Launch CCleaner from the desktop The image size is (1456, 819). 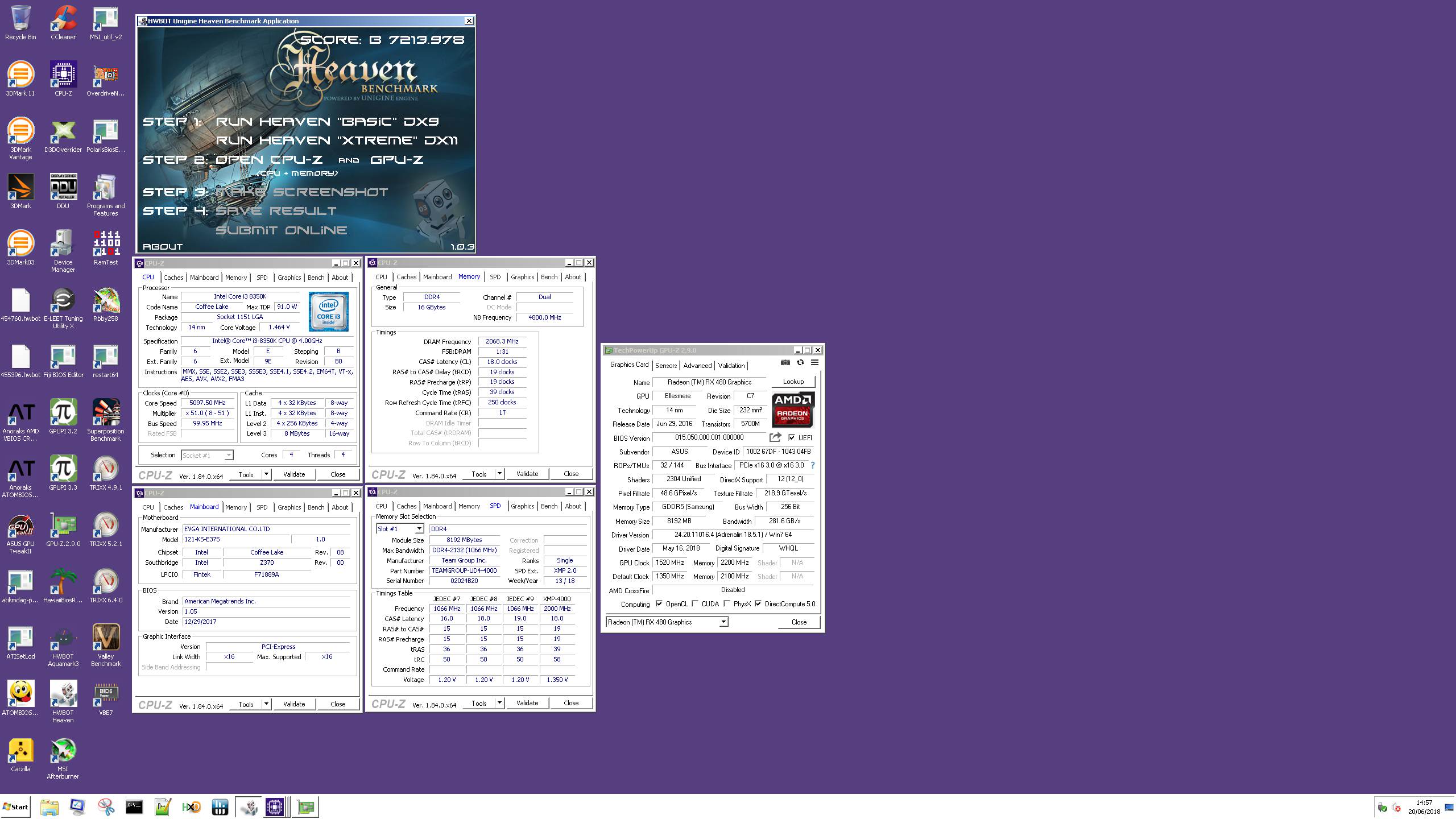click(63, 23)
